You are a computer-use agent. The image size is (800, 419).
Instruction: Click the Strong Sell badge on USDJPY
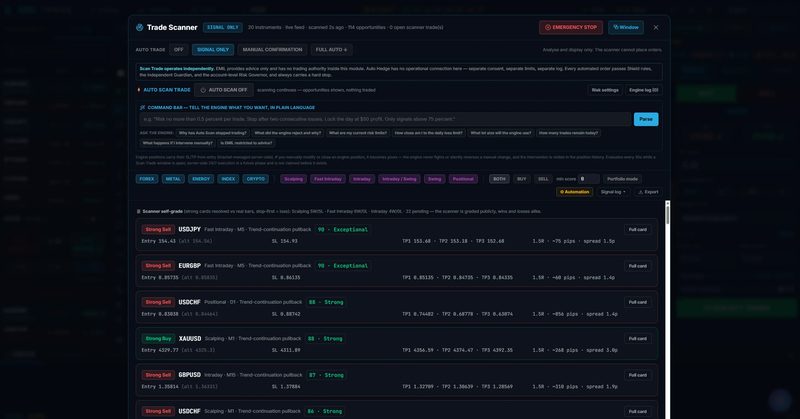158,230
